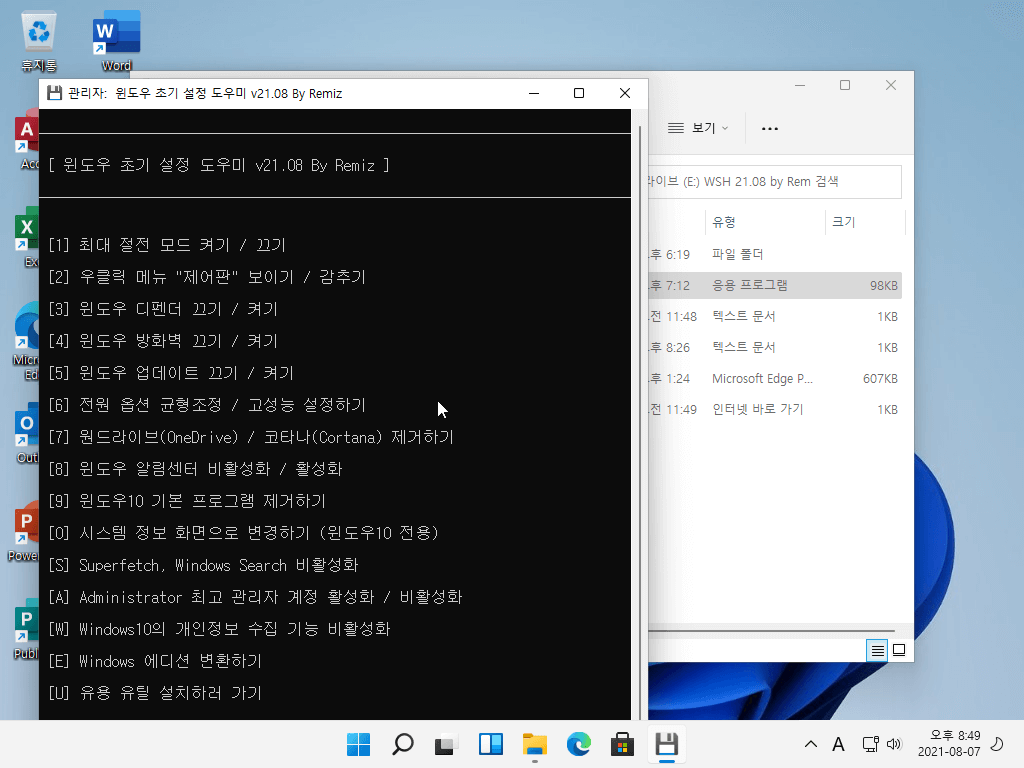The image size is (1024, 768).
Task: Select the 인터넷 바로 가기 row
Action: [x=775, y=409]
